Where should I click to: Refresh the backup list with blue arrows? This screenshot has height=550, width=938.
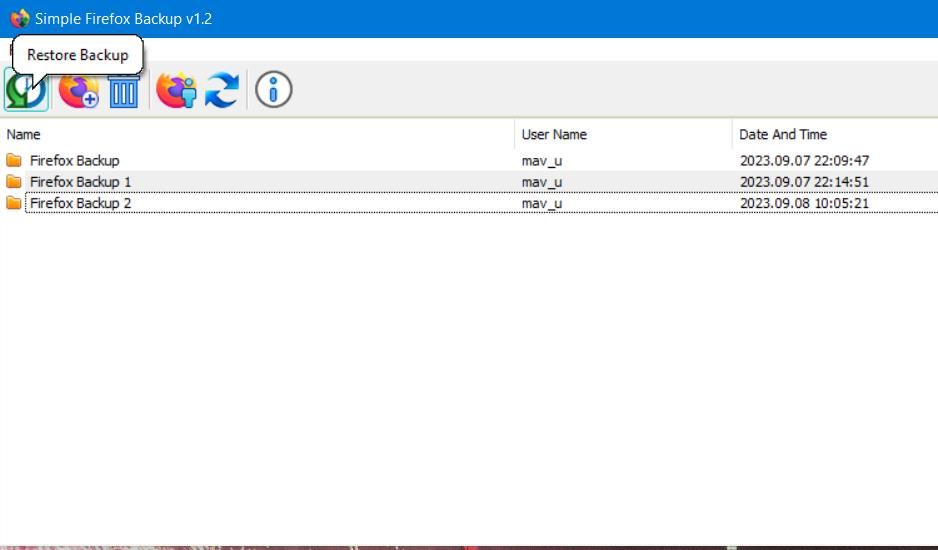(221, 91)
